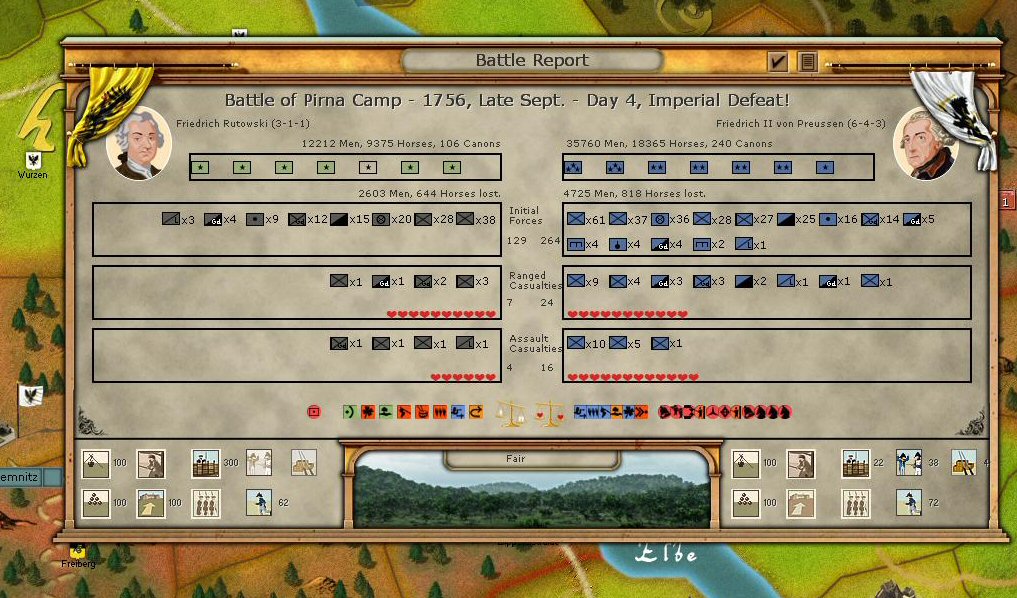Open the battle log document icon
This screenshot has width=1017, height=598.
808,62
